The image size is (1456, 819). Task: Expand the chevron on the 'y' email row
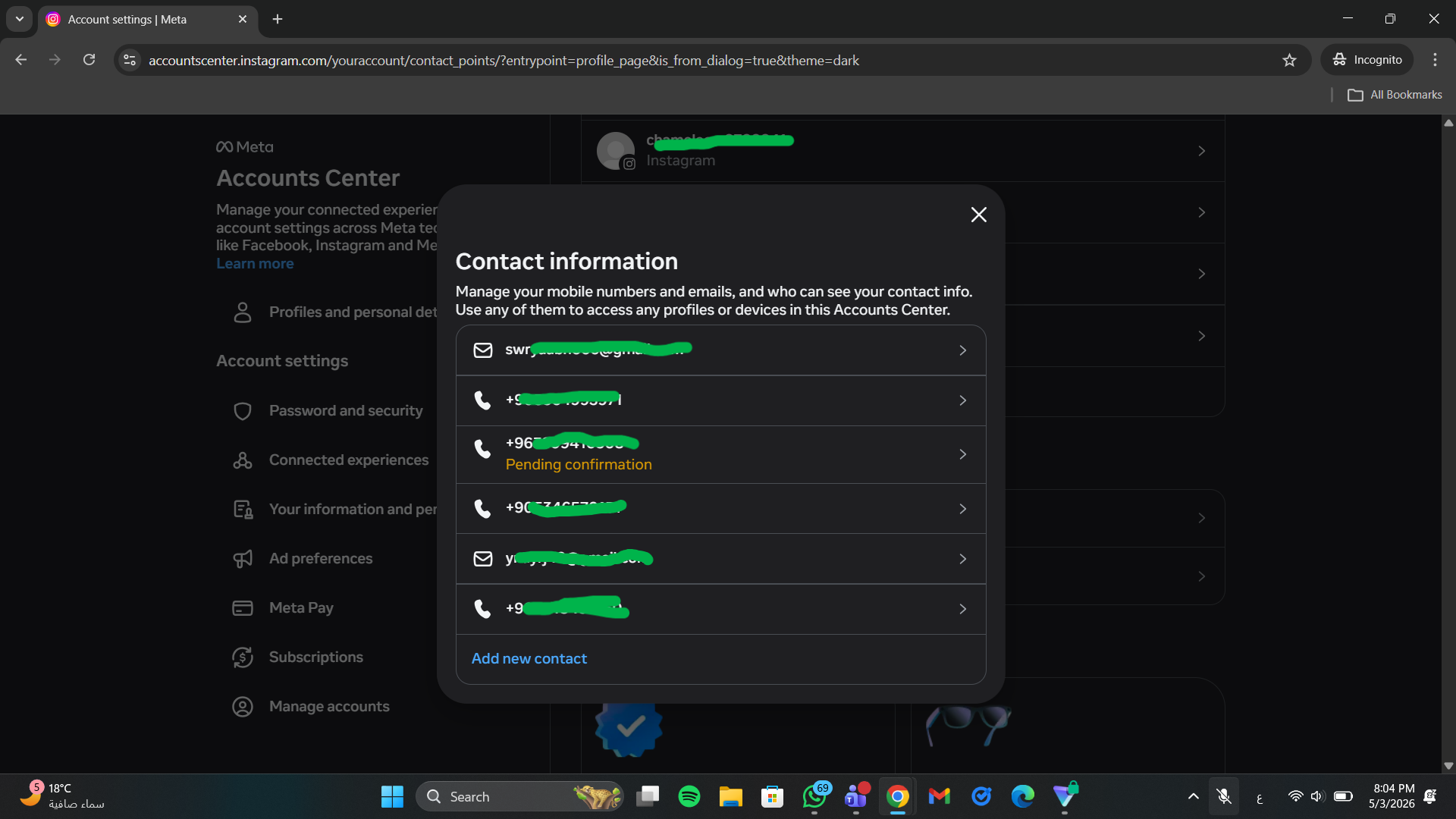(962, 559)
